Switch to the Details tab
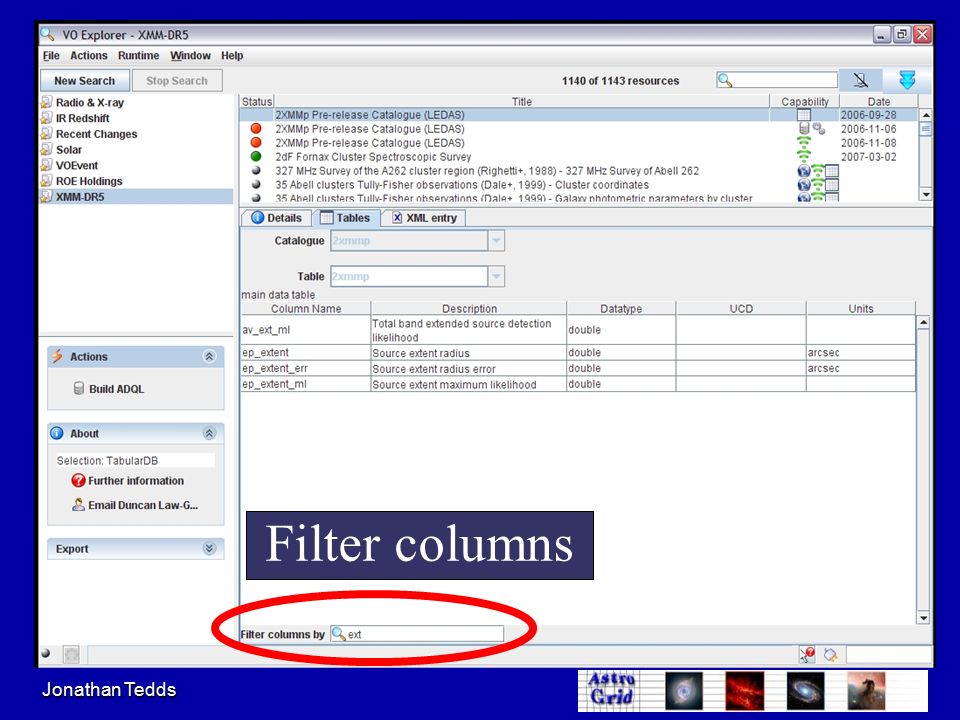 click(x=277, y=218)
